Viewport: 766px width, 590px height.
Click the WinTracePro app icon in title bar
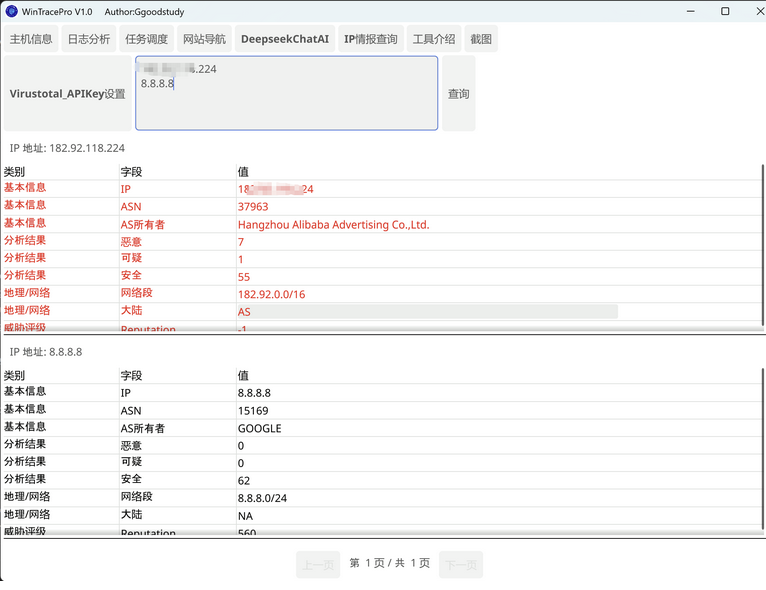point(12,12)
